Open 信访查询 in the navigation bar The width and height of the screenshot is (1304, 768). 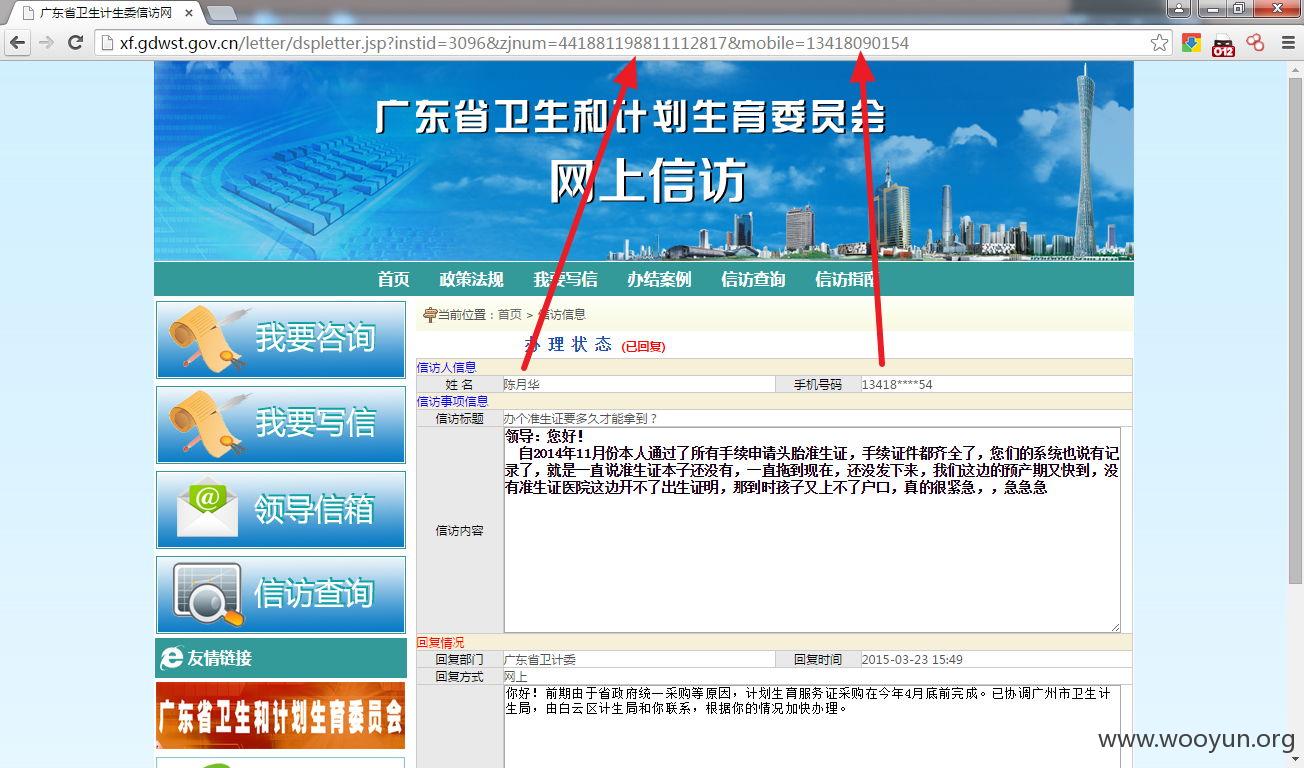pos(753,280)
